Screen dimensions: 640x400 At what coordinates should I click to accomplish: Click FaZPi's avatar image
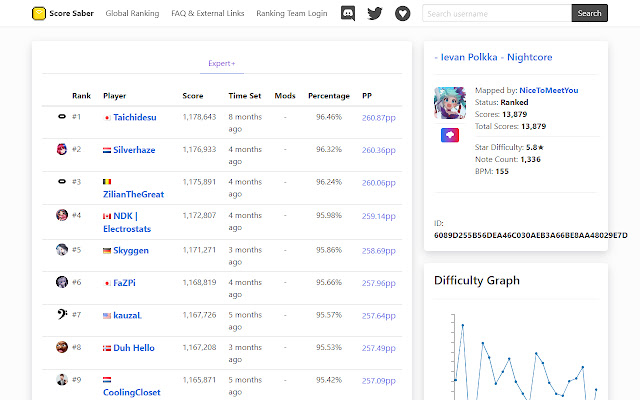62,282
